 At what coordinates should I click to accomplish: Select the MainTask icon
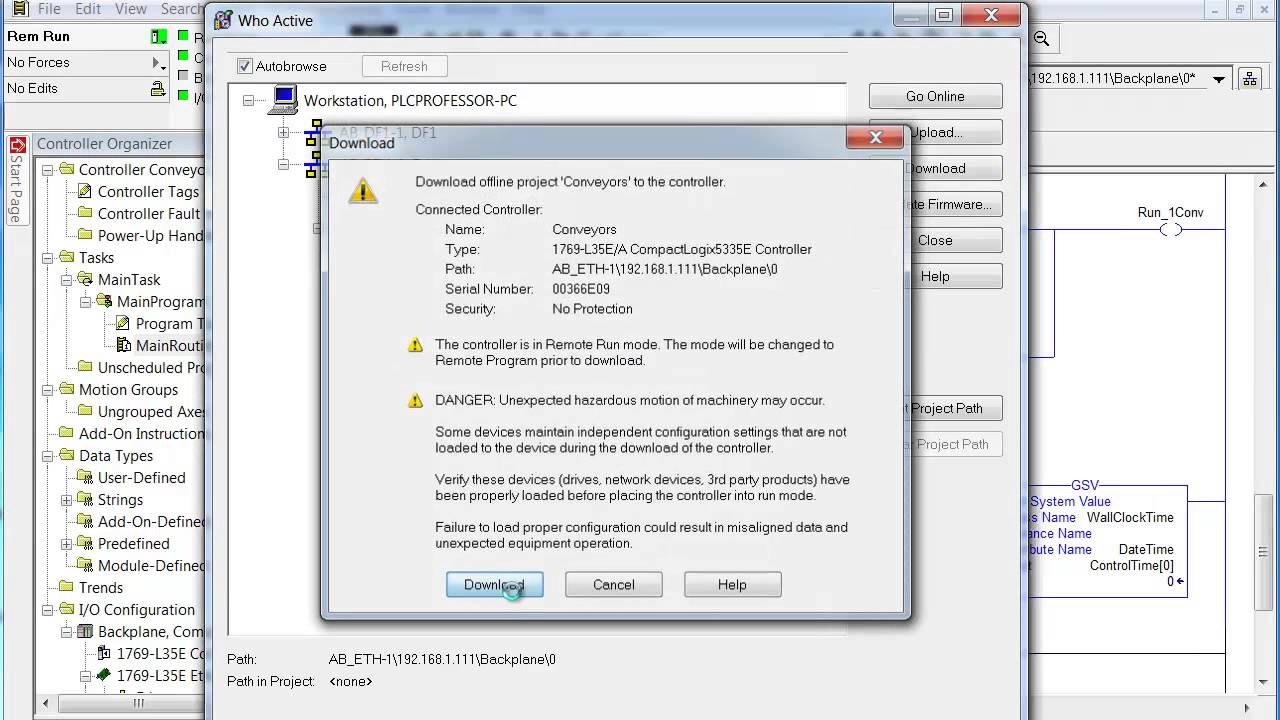85,279
